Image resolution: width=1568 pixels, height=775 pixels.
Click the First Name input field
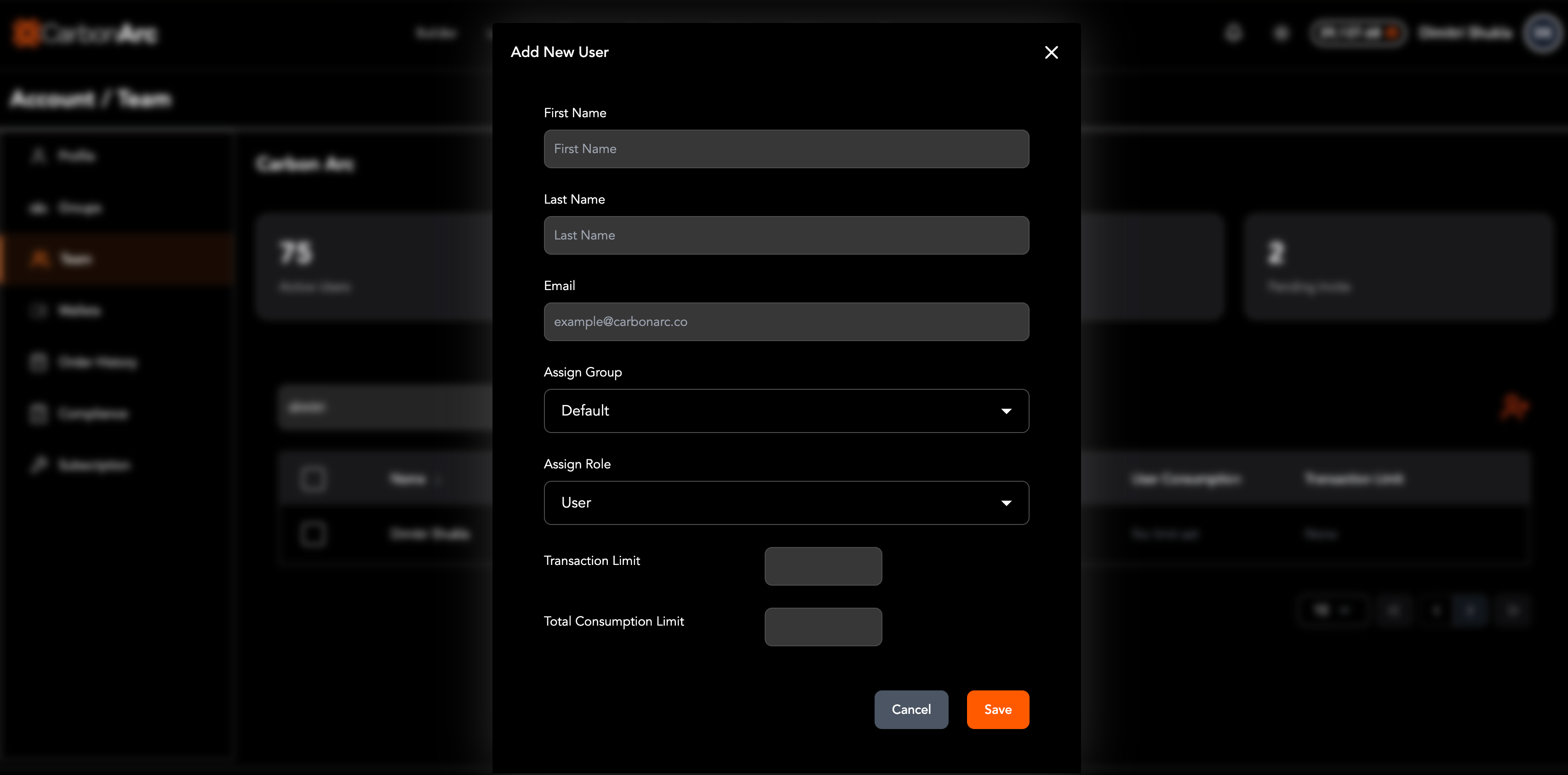click(786, 149)
